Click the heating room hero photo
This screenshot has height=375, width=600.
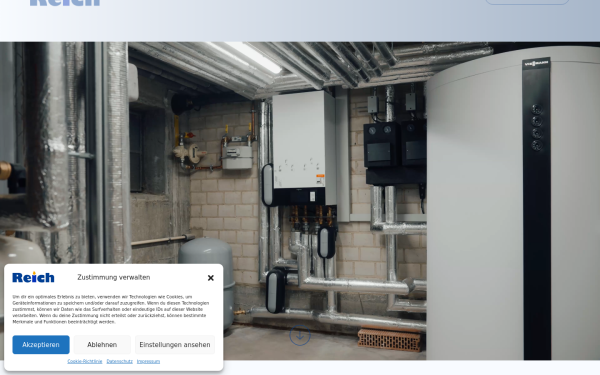300,201
